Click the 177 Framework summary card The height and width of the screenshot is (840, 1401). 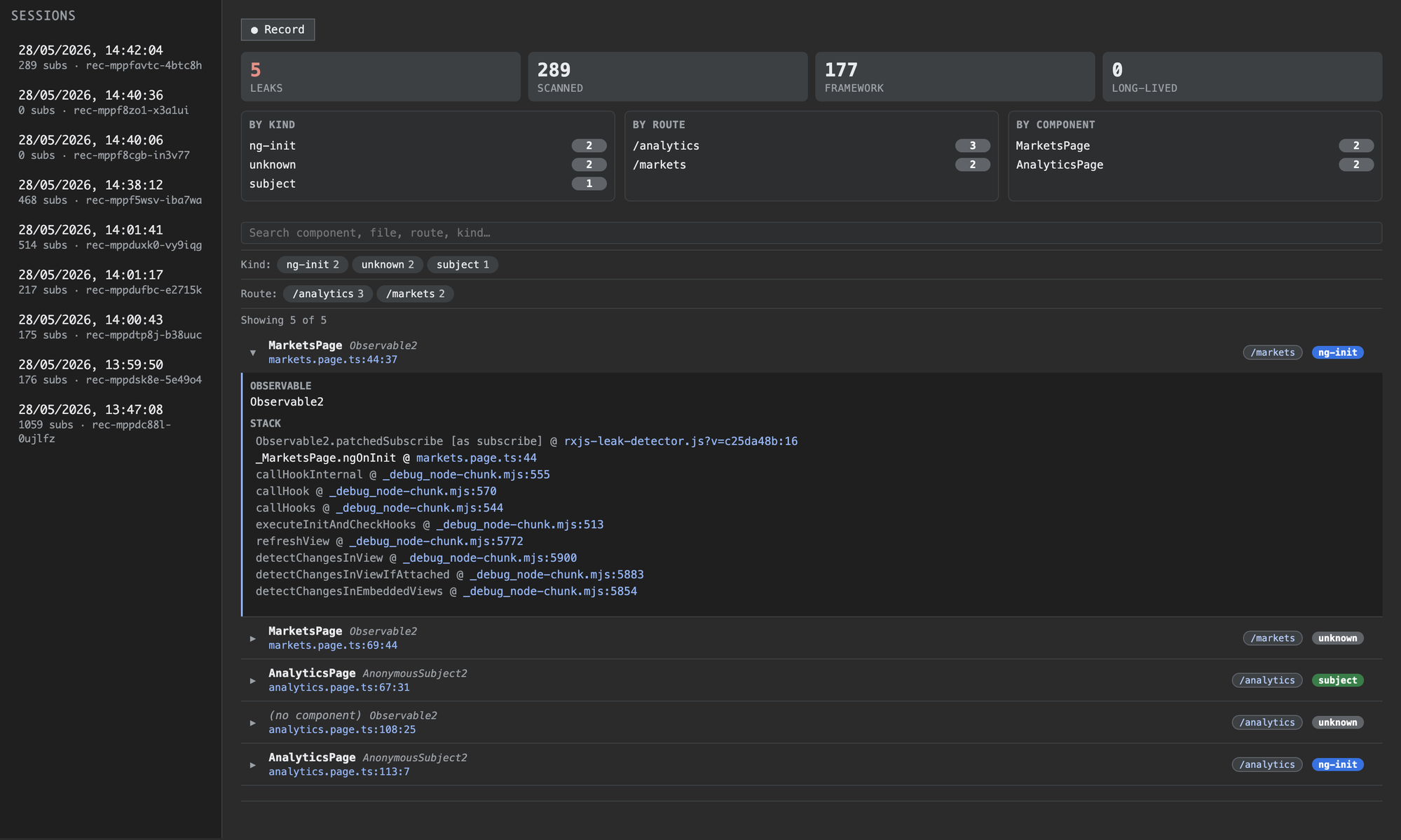955,77
